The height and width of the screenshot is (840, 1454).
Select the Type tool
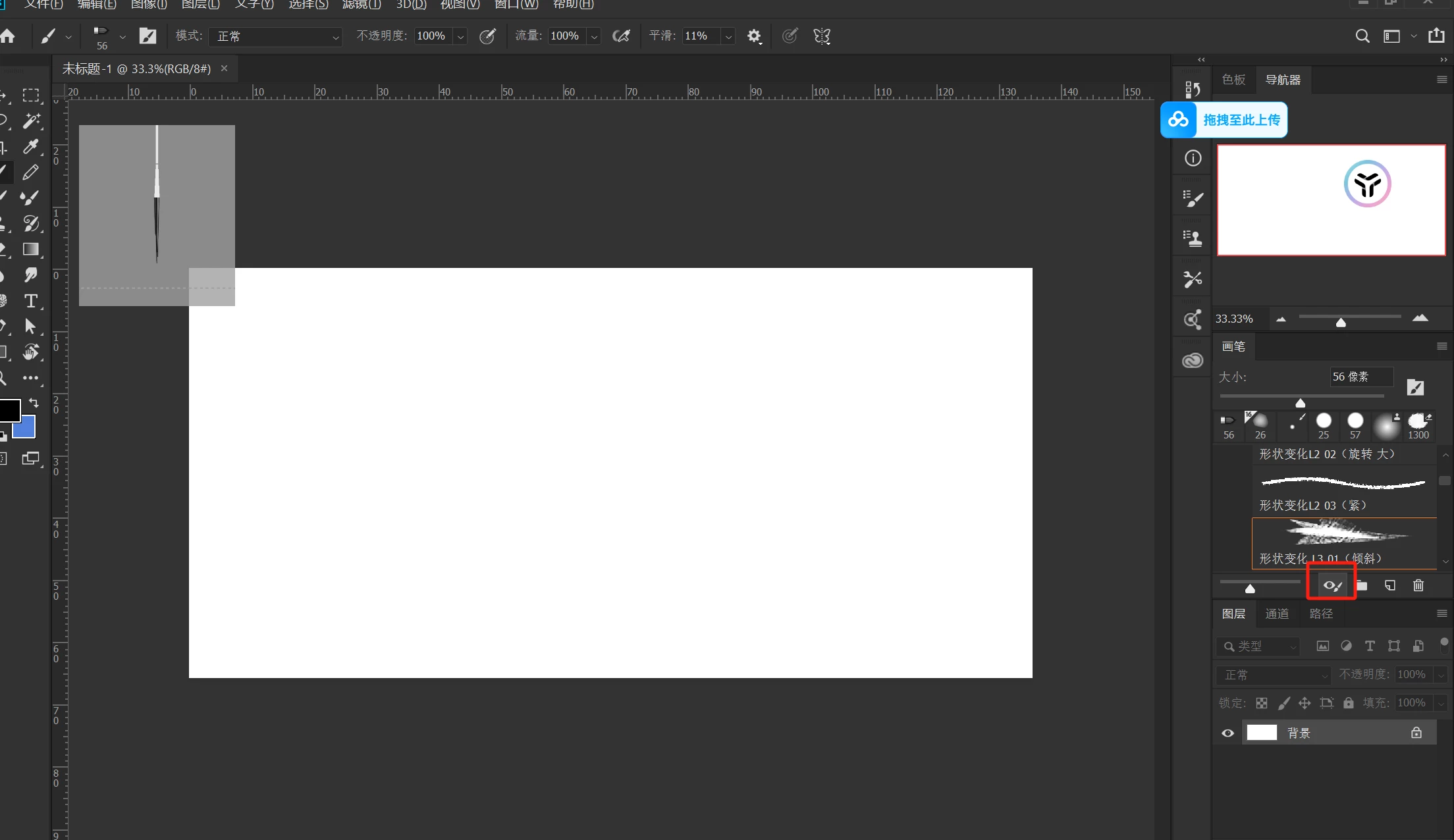(x=30, y=301)
